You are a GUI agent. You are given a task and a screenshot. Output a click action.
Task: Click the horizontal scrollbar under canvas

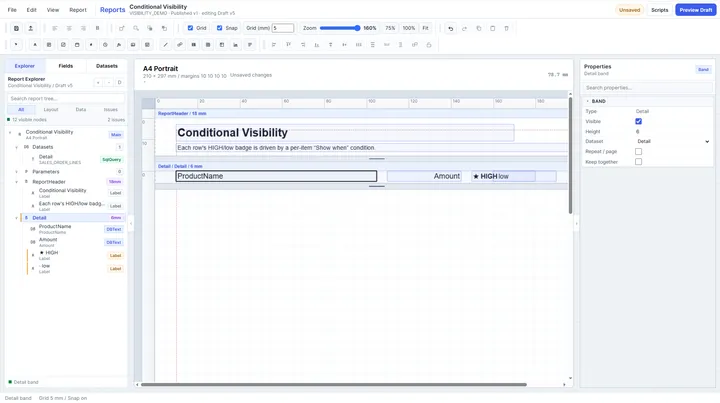coord(333,385)
